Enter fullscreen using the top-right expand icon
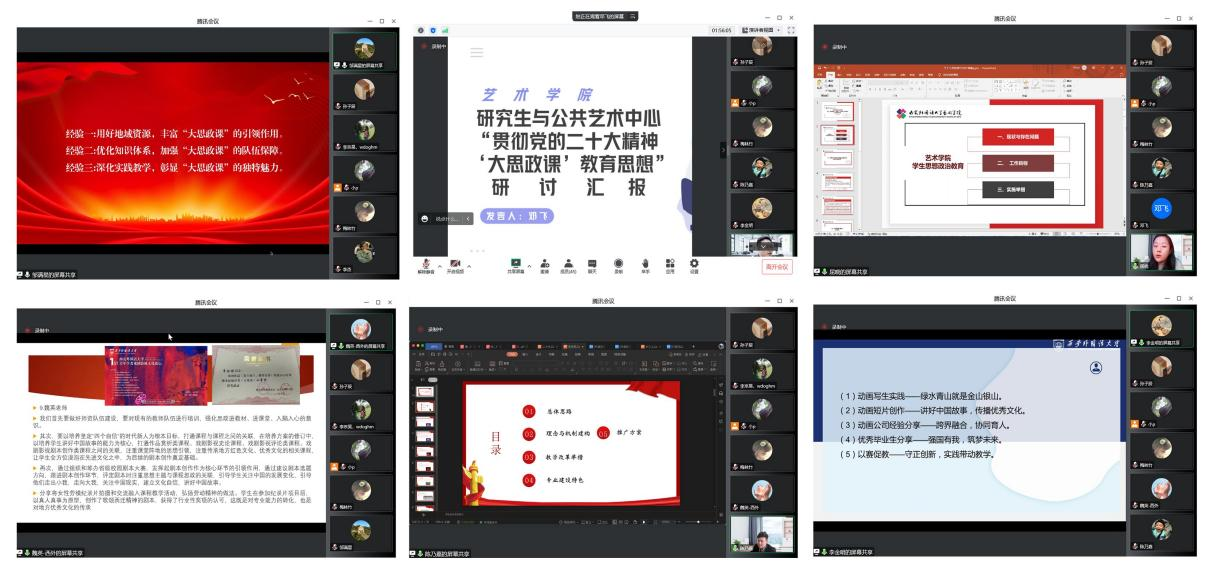This screenshot has height=582, width=1219. (x=791, y=31)
